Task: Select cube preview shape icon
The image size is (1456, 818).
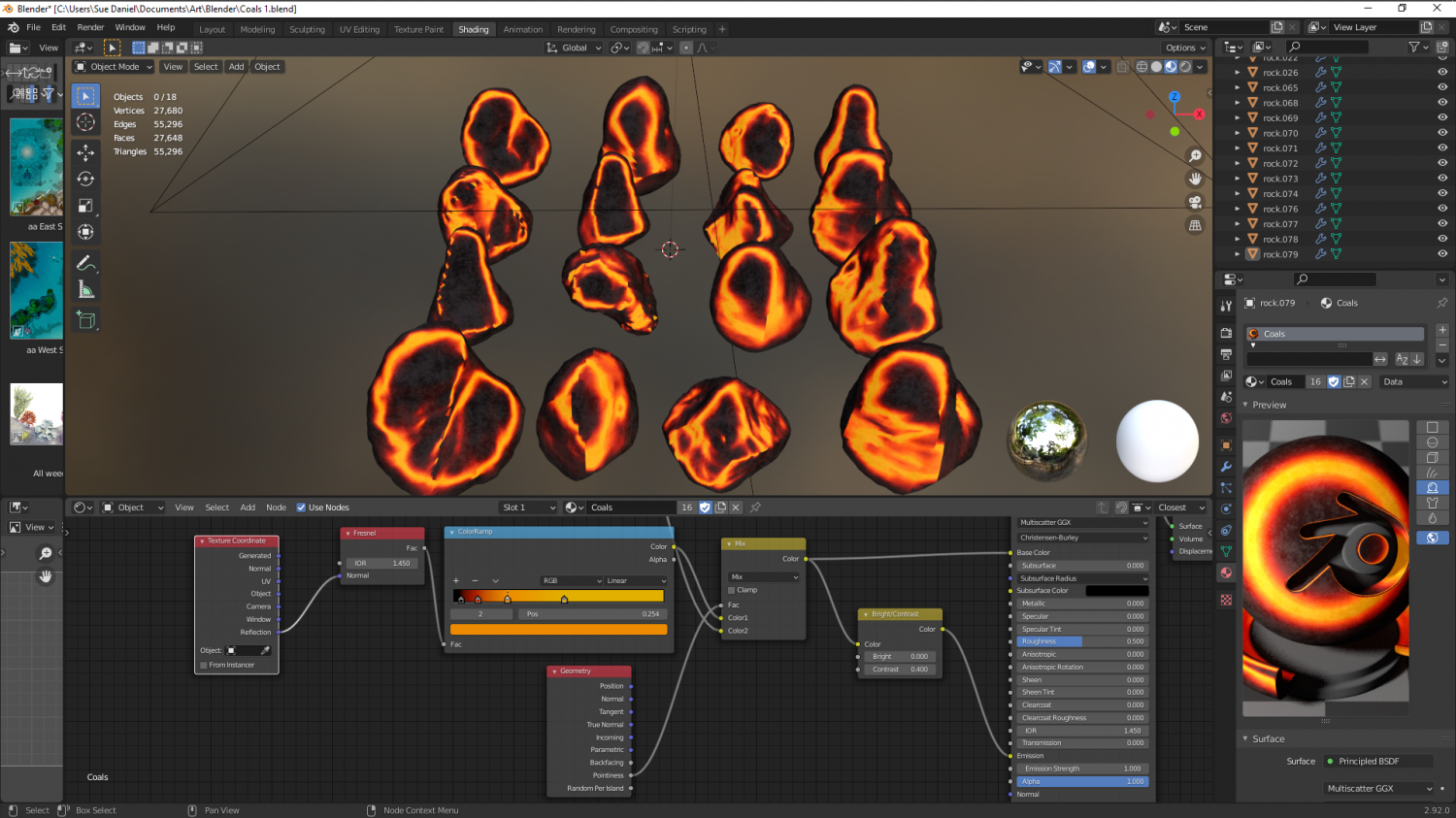Action: (x=1432, y=458)
